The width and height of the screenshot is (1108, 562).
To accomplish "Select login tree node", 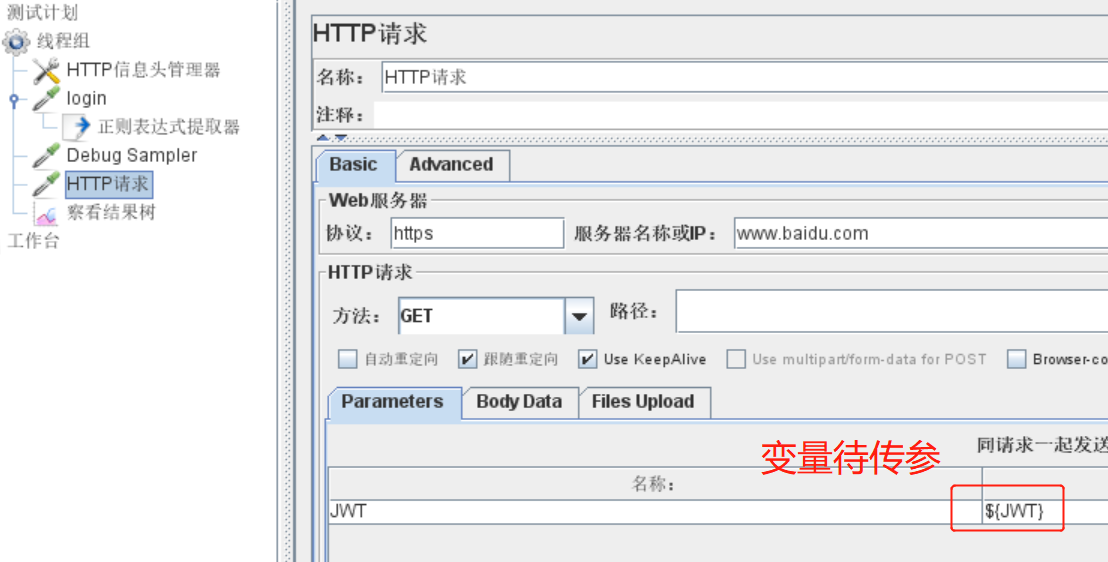I will tap(86, 98).
